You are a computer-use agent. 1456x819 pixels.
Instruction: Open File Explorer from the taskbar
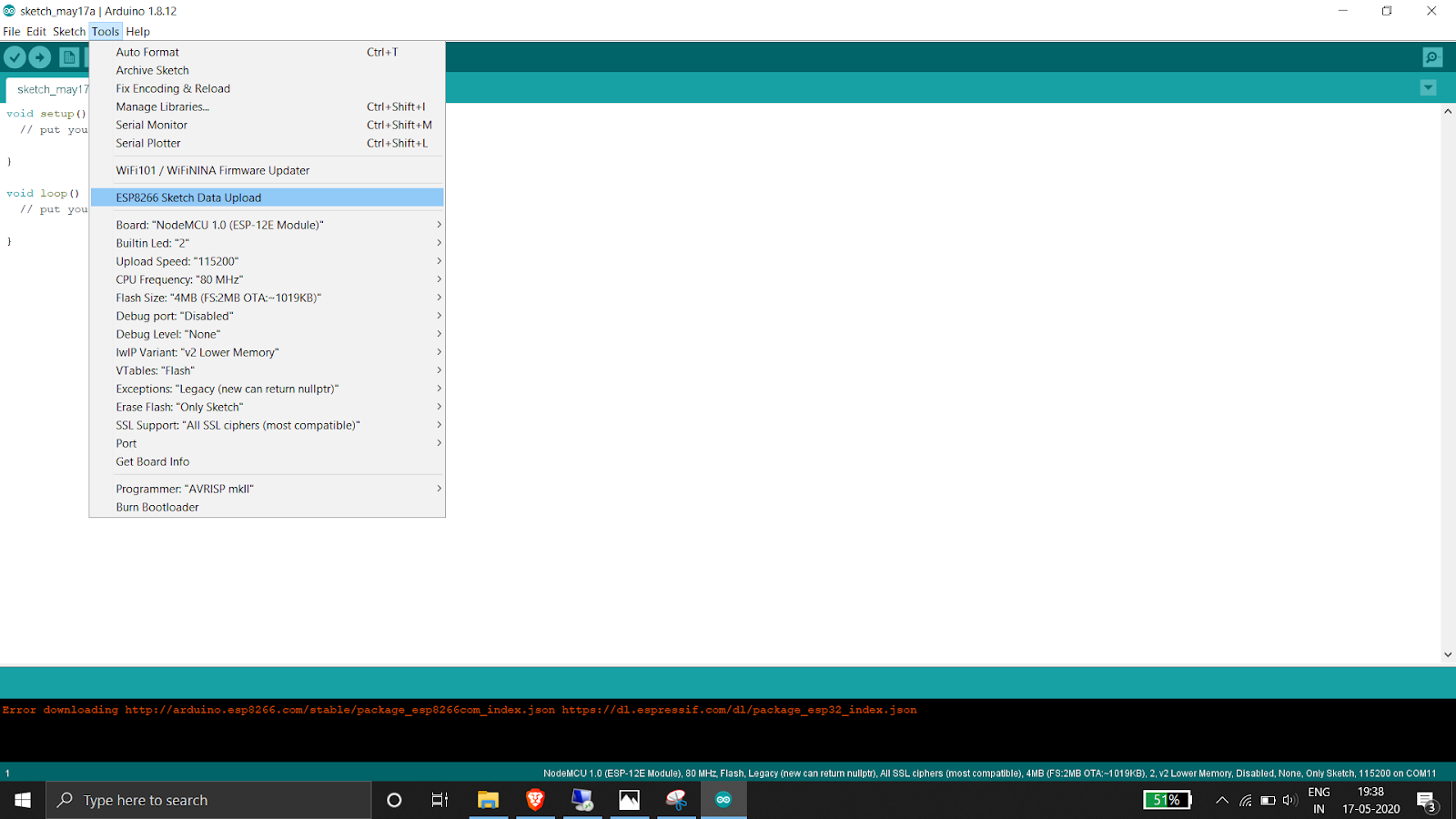488,800
